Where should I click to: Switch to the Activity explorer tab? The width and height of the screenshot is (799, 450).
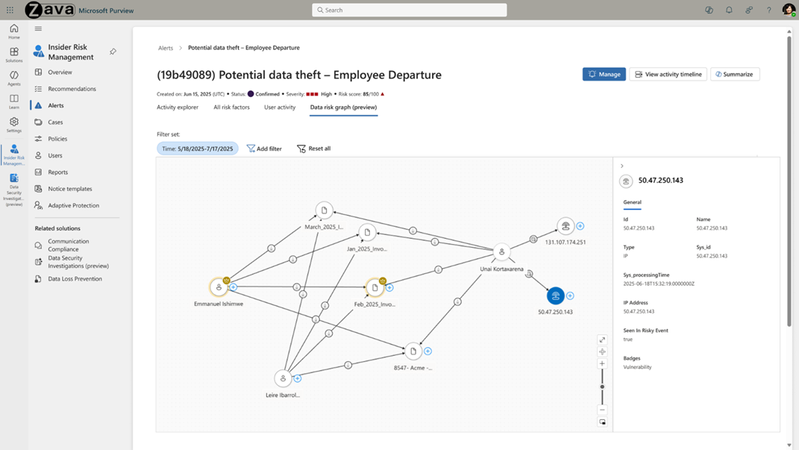(x=178, y=106)
